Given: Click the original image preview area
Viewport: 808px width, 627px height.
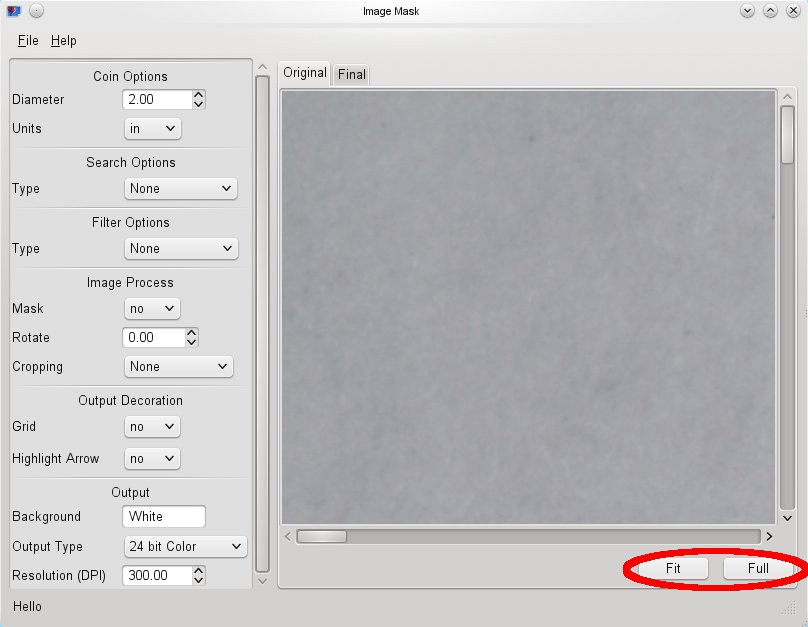Looking at the screenshot, I should point(528,307).
